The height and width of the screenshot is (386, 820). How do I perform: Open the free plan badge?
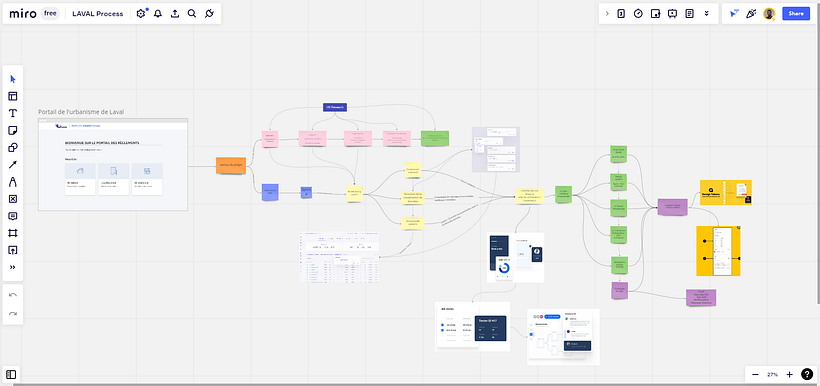pos(50,14)
